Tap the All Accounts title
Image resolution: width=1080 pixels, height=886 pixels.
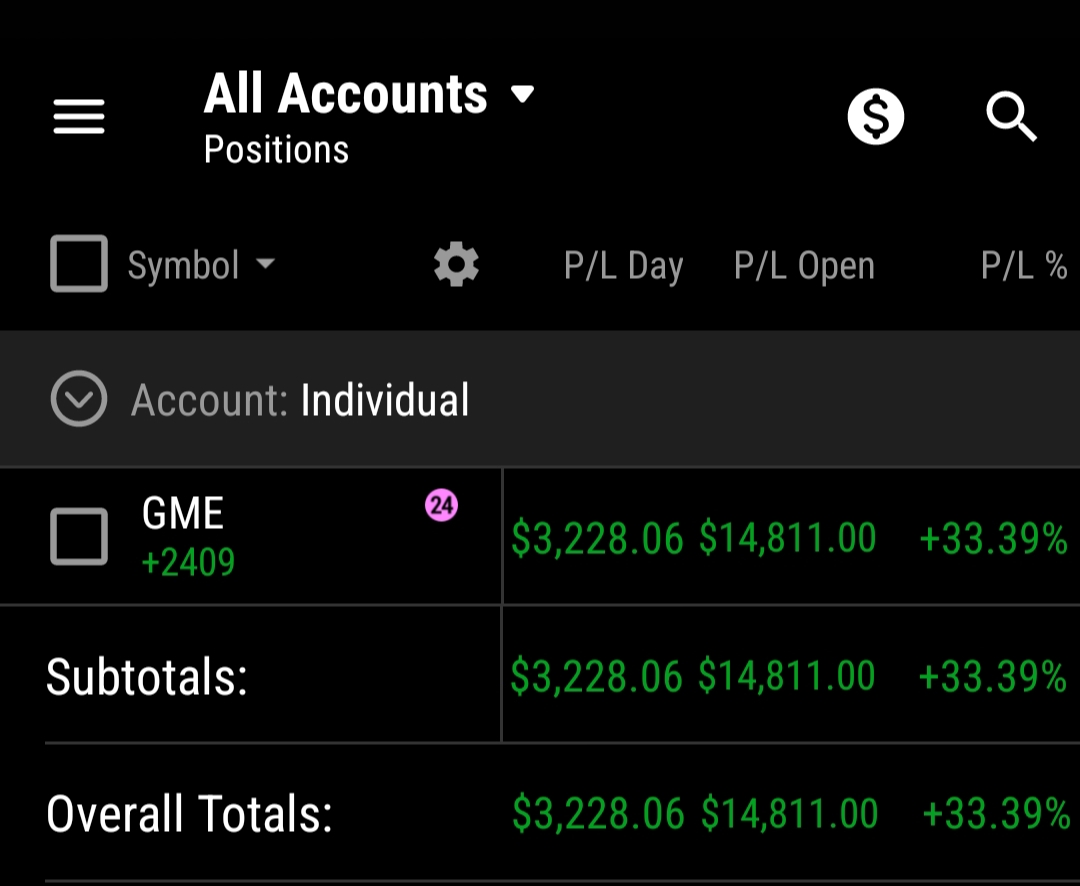point(345,95)
